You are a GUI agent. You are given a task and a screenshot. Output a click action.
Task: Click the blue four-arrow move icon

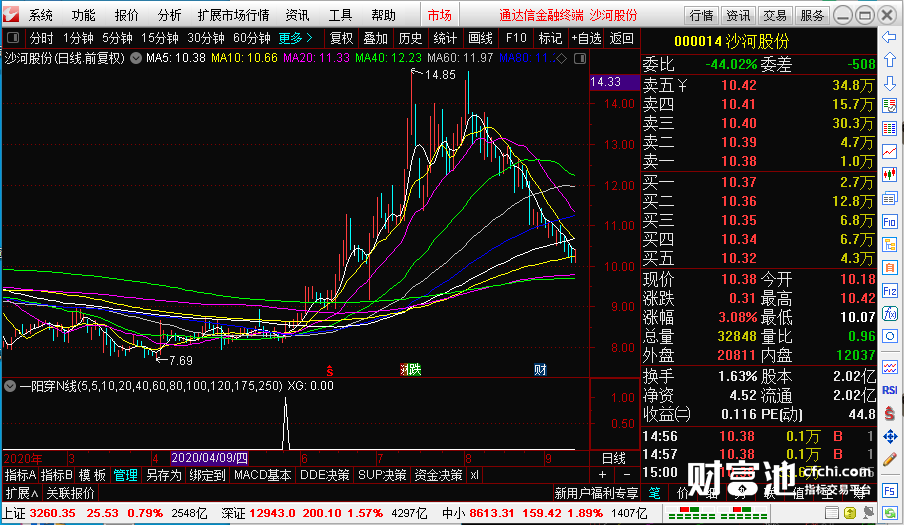coord(890,437)
